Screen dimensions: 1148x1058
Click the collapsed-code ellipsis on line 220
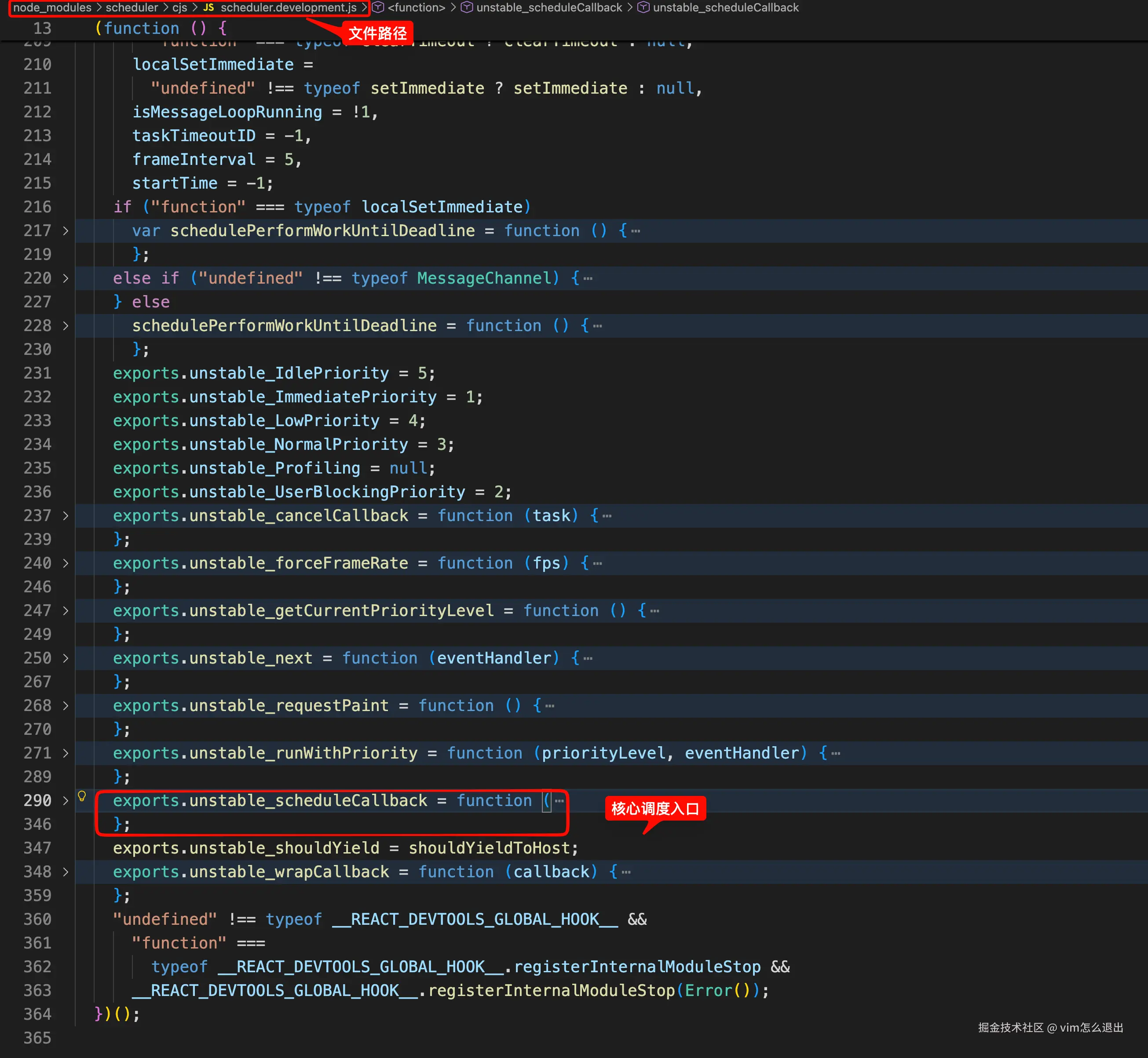click(588, 278)
